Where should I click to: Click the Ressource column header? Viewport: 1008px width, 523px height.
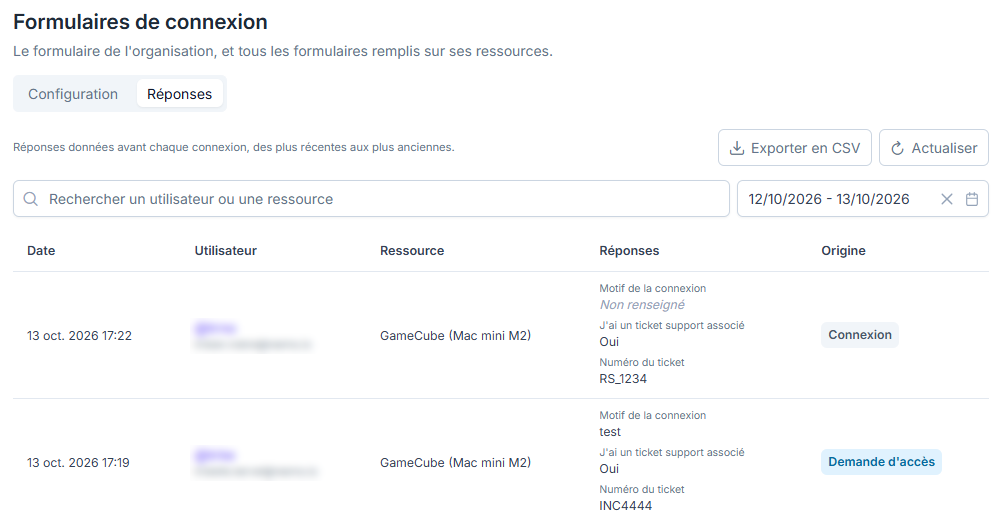point(412,251)
